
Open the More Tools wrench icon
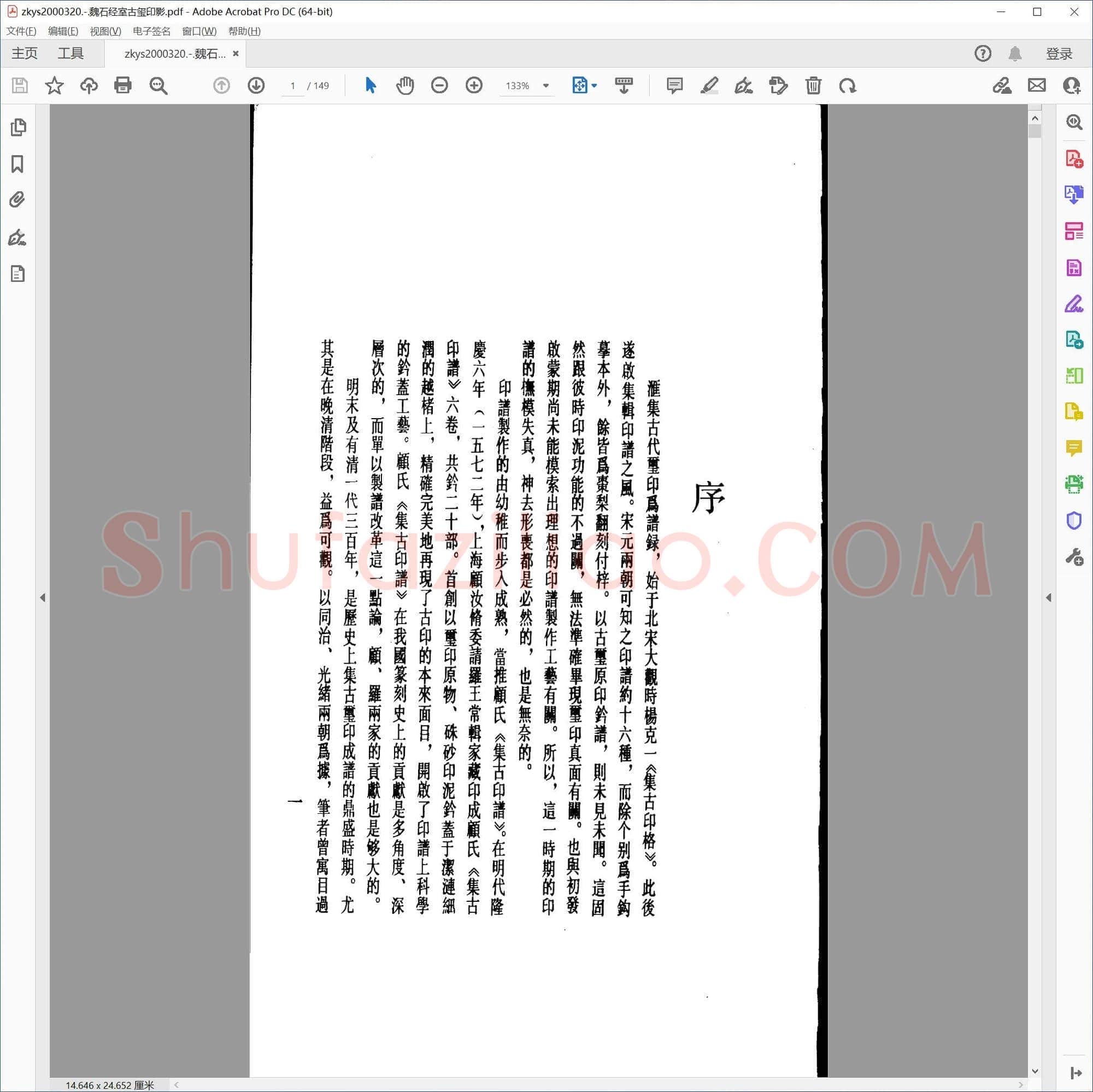click(x=1074, y=557)
